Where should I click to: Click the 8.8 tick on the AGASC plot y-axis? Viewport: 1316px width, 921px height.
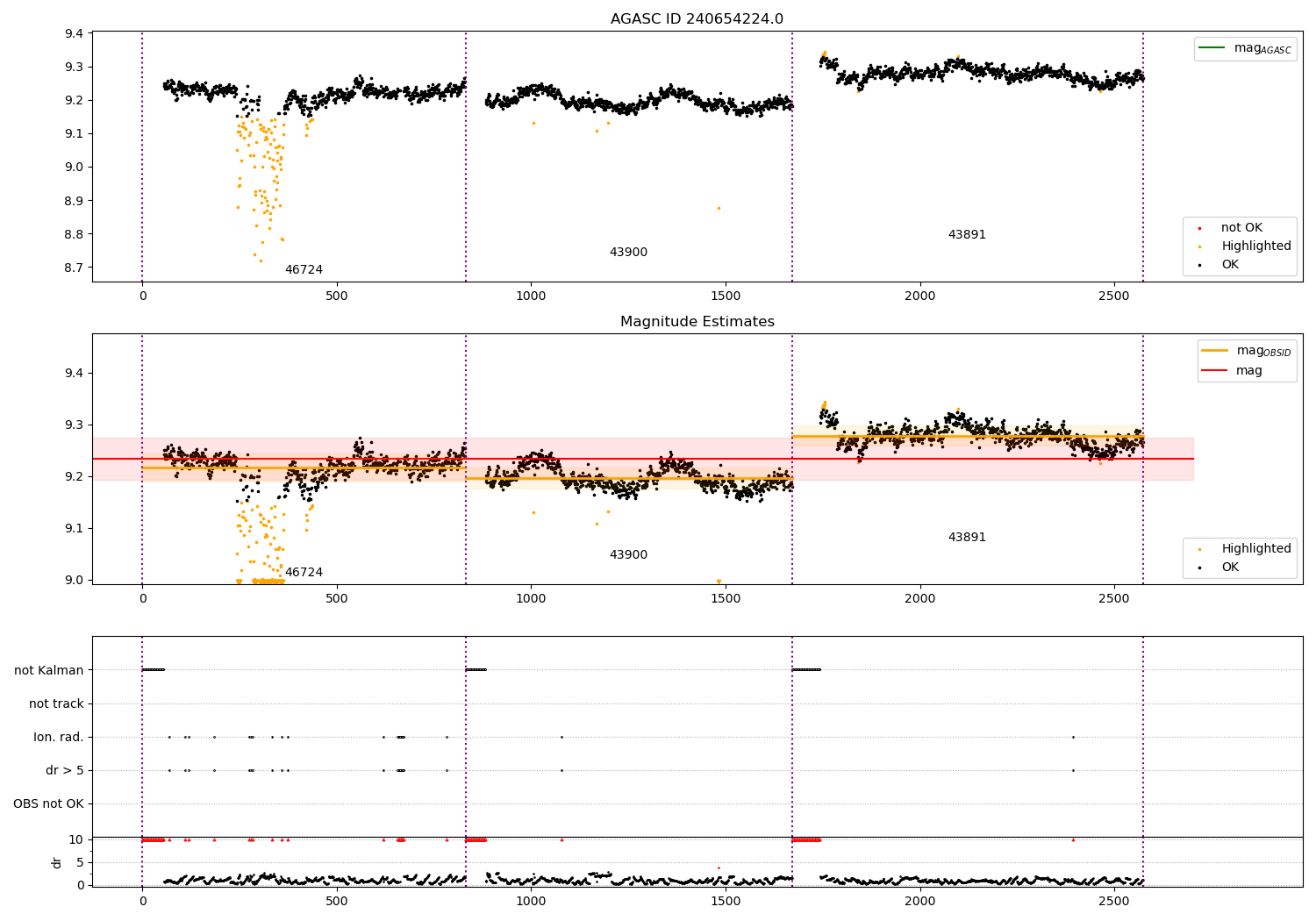tap(75, 234)
